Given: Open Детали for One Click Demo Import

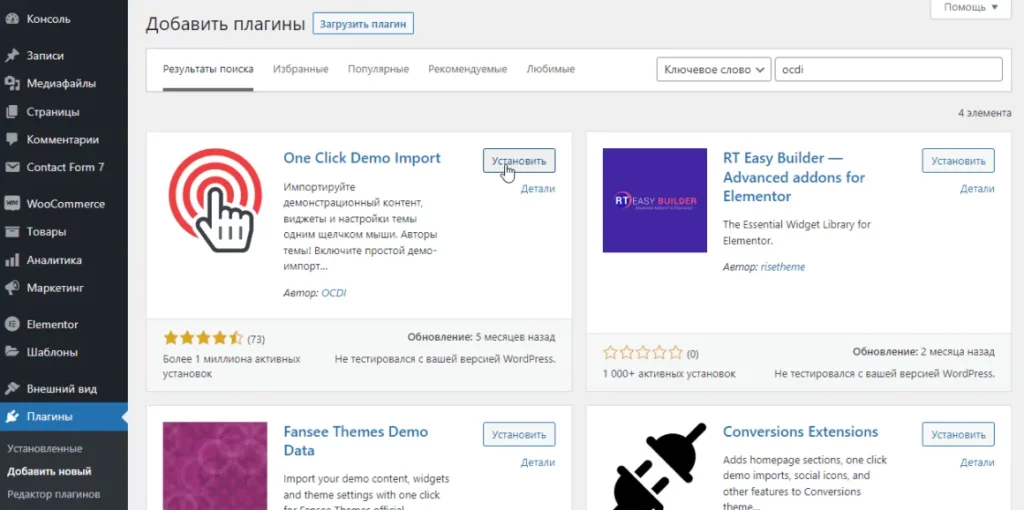Looking at the screenshot, I should click(538, 189).
